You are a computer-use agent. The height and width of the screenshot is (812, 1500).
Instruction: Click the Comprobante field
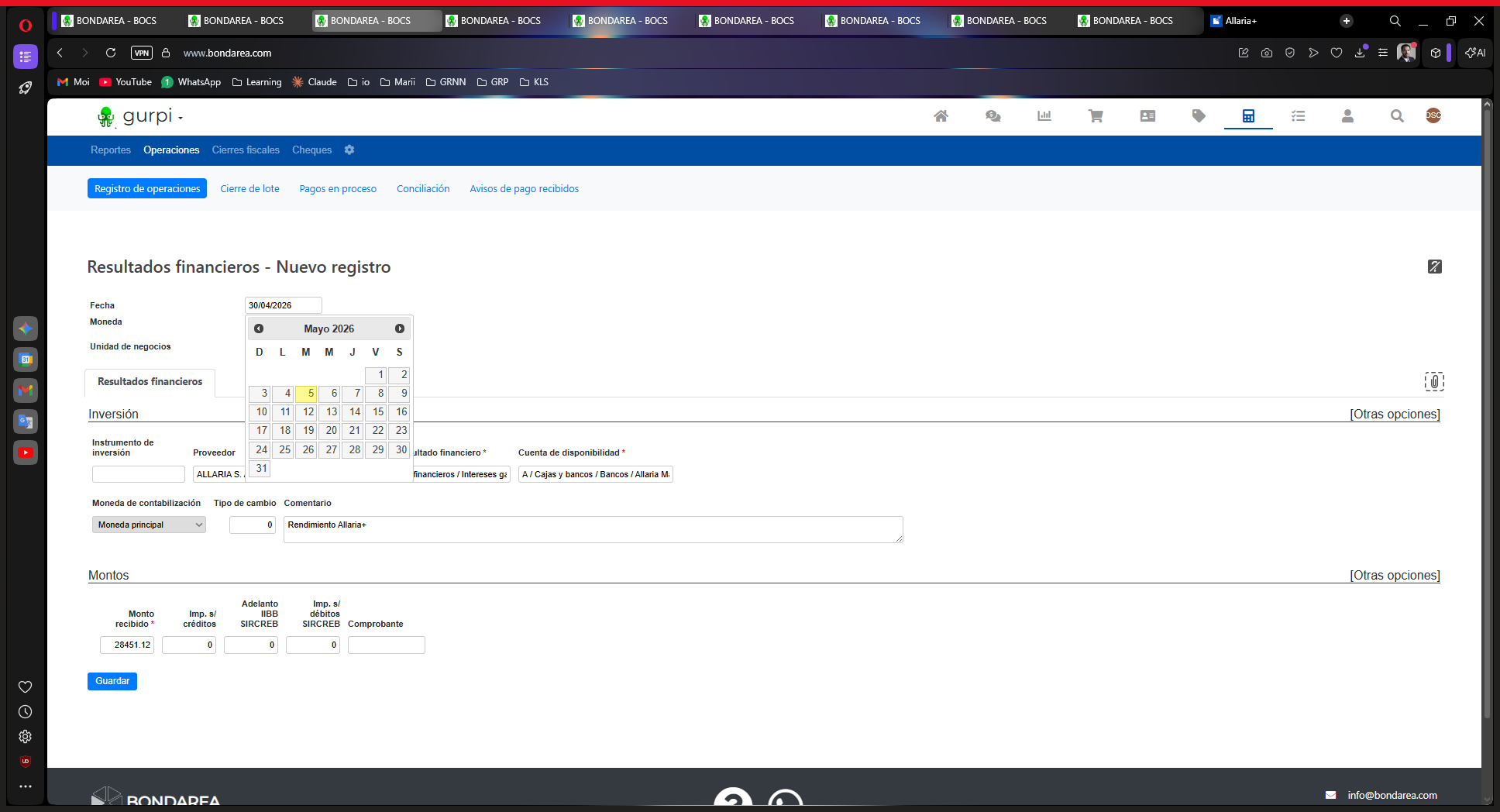(x=387, y=645)
